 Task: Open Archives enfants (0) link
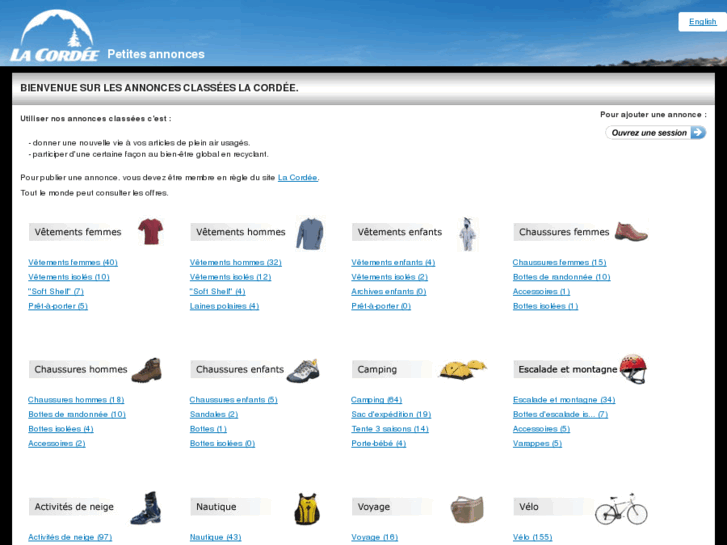[x=389, y=291]
